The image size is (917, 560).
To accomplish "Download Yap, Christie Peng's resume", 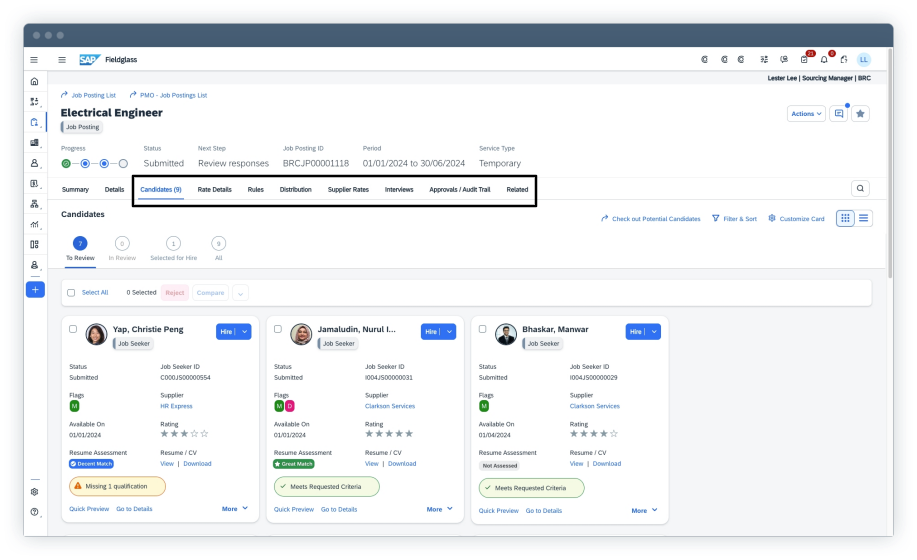I will 197,464.
